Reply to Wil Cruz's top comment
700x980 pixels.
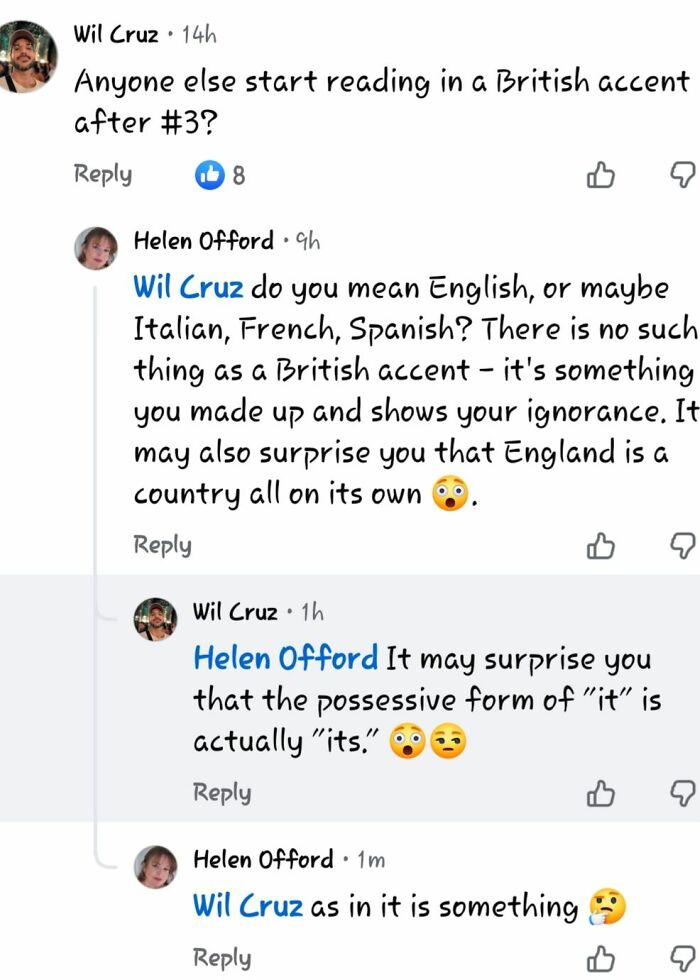(x=103, y=174)
